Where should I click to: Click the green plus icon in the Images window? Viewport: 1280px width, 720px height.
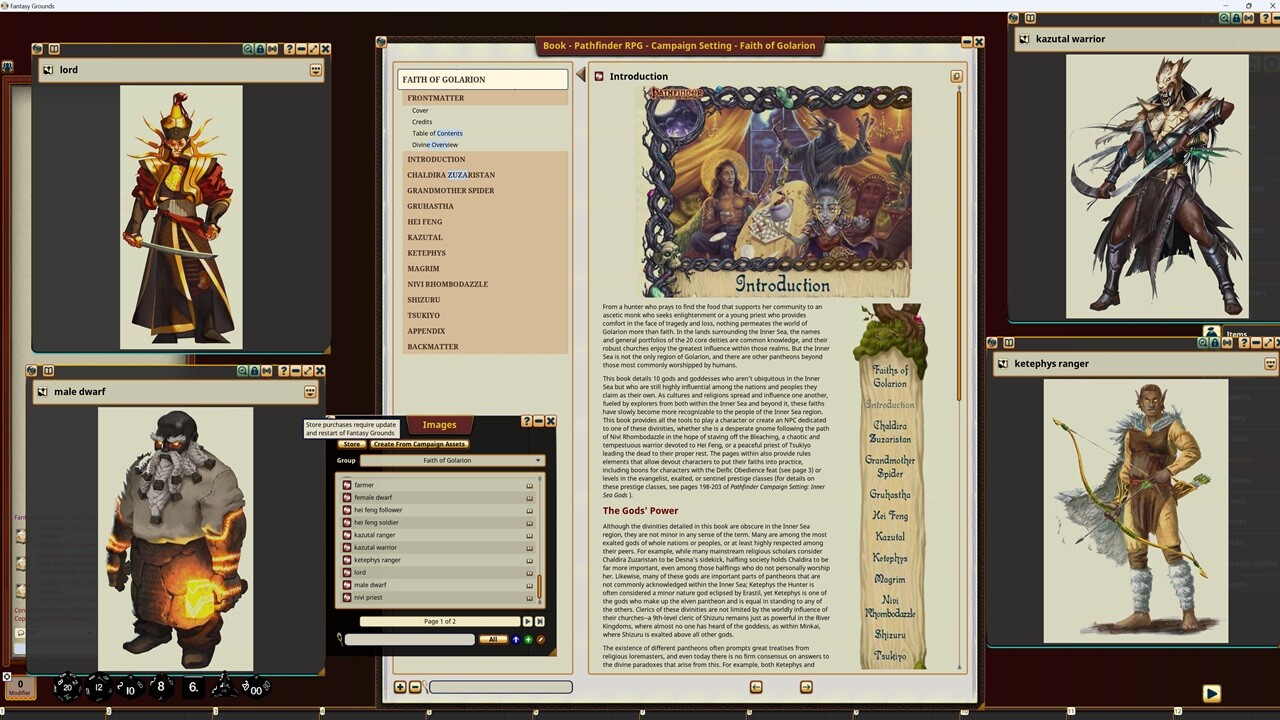pyautogui.click(x=528, y=639)
